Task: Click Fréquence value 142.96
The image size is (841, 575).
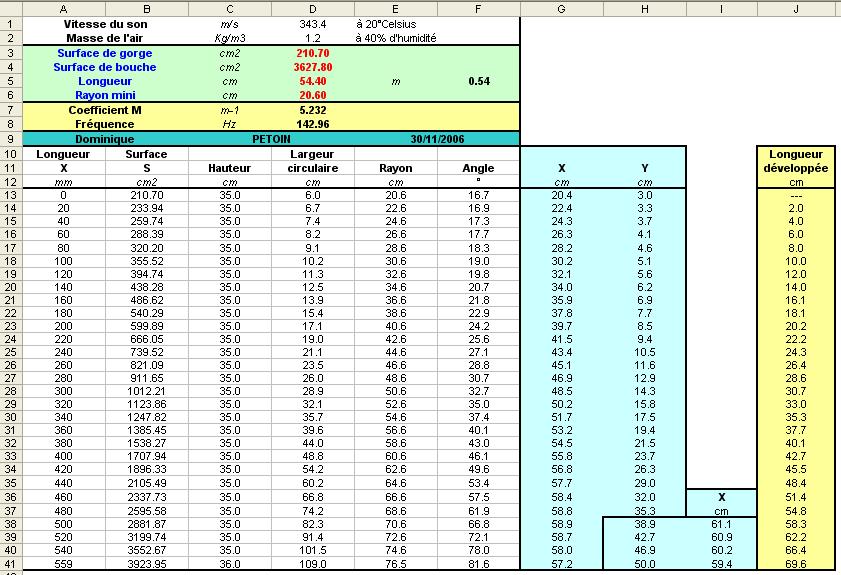Action: click(x=313, y=124)
